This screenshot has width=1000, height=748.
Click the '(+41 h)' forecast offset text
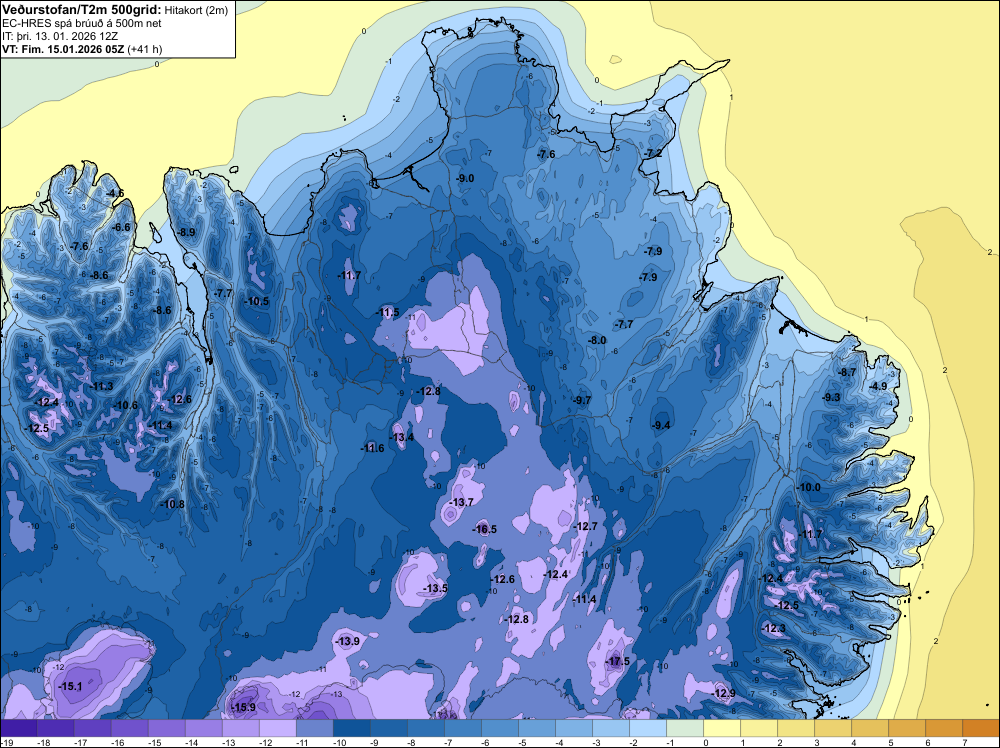click(x=145, y=49)
